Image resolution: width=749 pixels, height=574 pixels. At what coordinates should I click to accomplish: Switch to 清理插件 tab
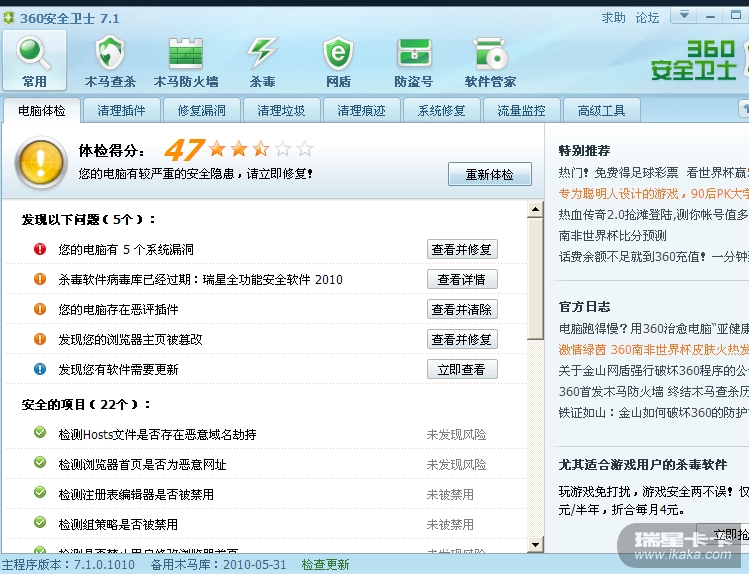(x=121, y=111)
